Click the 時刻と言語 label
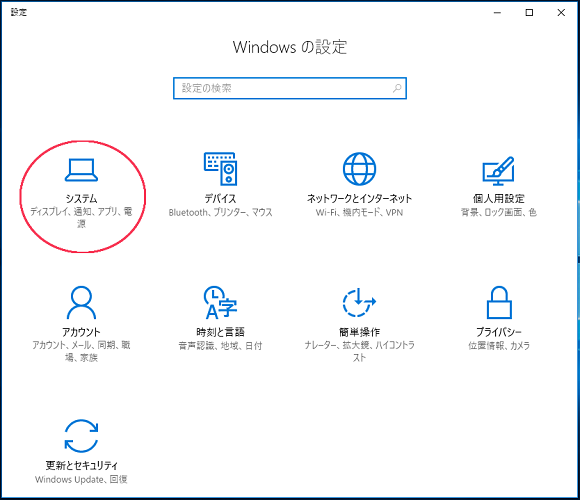 click(220, 332)
